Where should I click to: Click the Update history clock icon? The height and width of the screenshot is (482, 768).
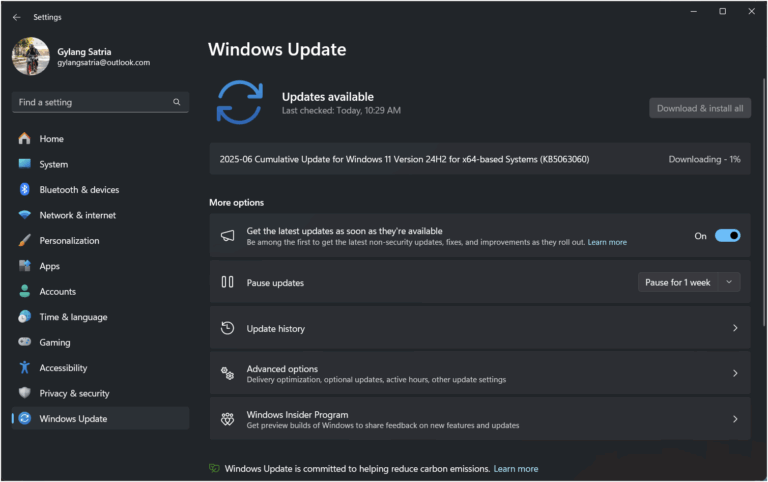click(227, 328)
